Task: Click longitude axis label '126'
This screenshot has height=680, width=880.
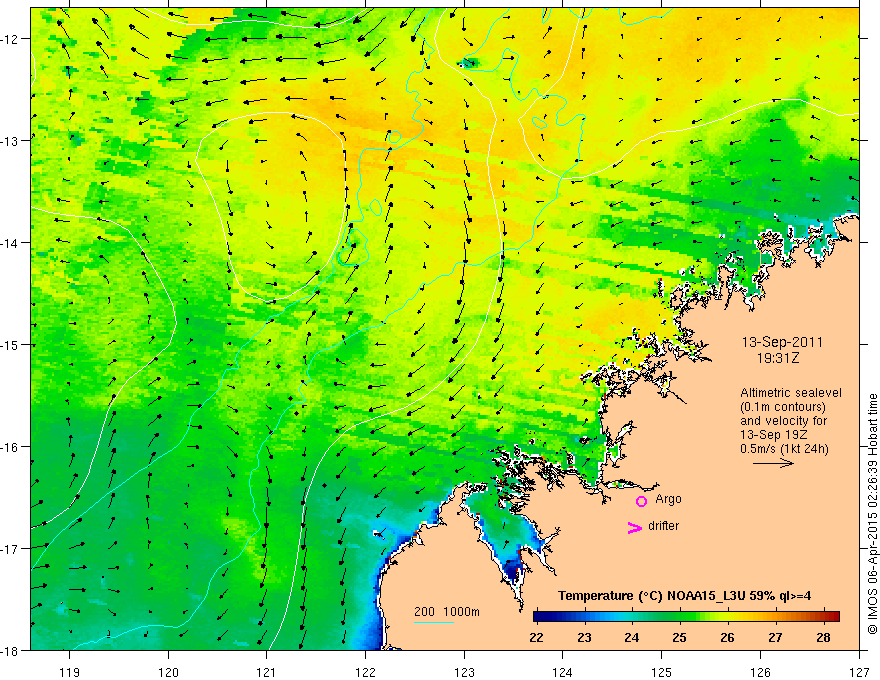Action: pos(760,672)
